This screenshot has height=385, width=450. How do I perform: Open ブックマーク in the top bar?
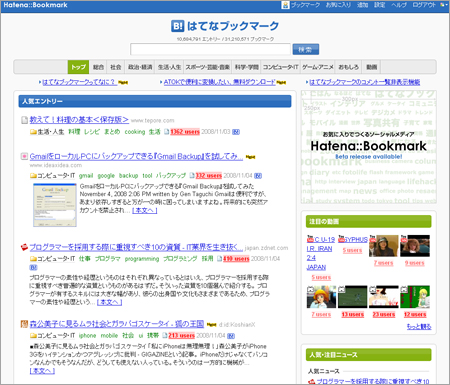(305, 5)
